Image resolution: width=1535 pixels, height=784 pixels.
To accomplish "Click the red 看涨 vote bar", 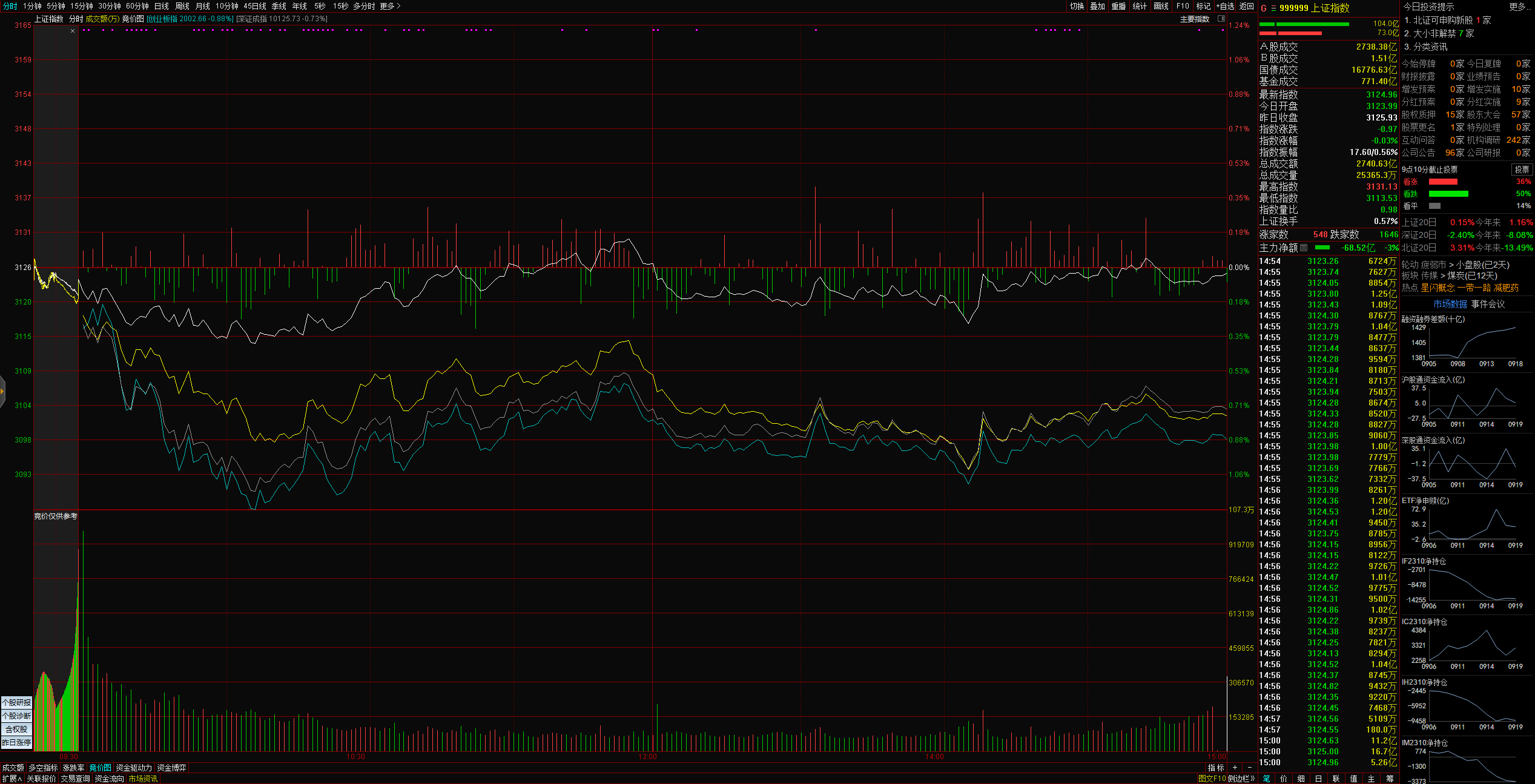I will pos(1442,182).
